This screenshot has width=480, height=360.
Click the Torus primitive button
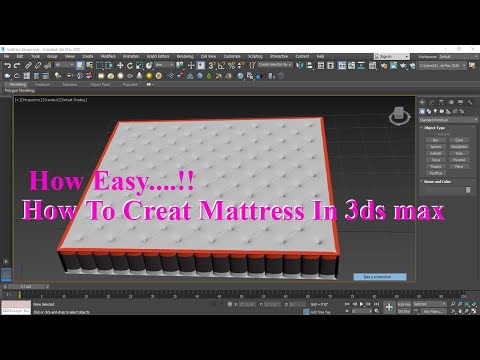436,160
